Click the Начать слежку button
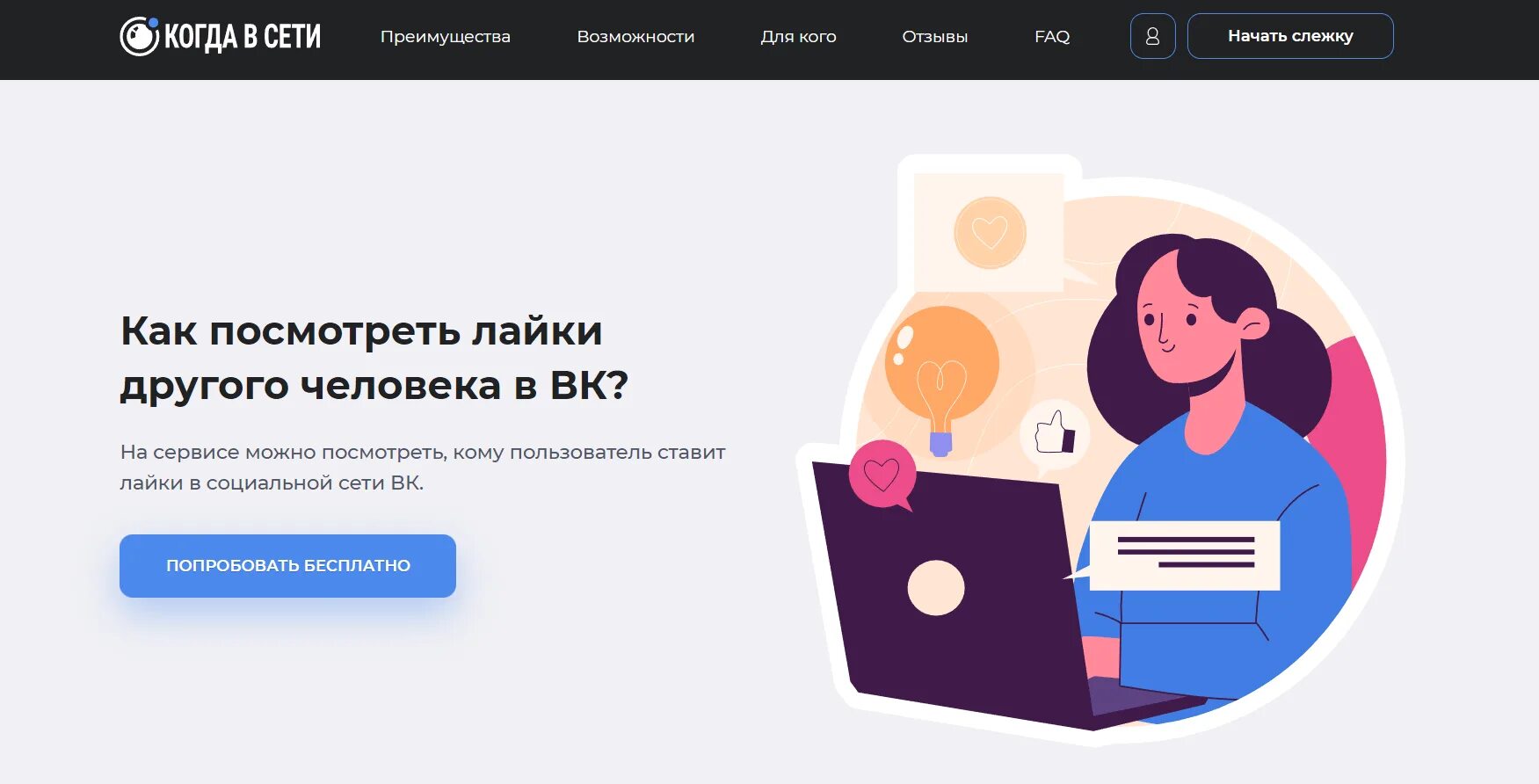 [x=1290, y=36]
